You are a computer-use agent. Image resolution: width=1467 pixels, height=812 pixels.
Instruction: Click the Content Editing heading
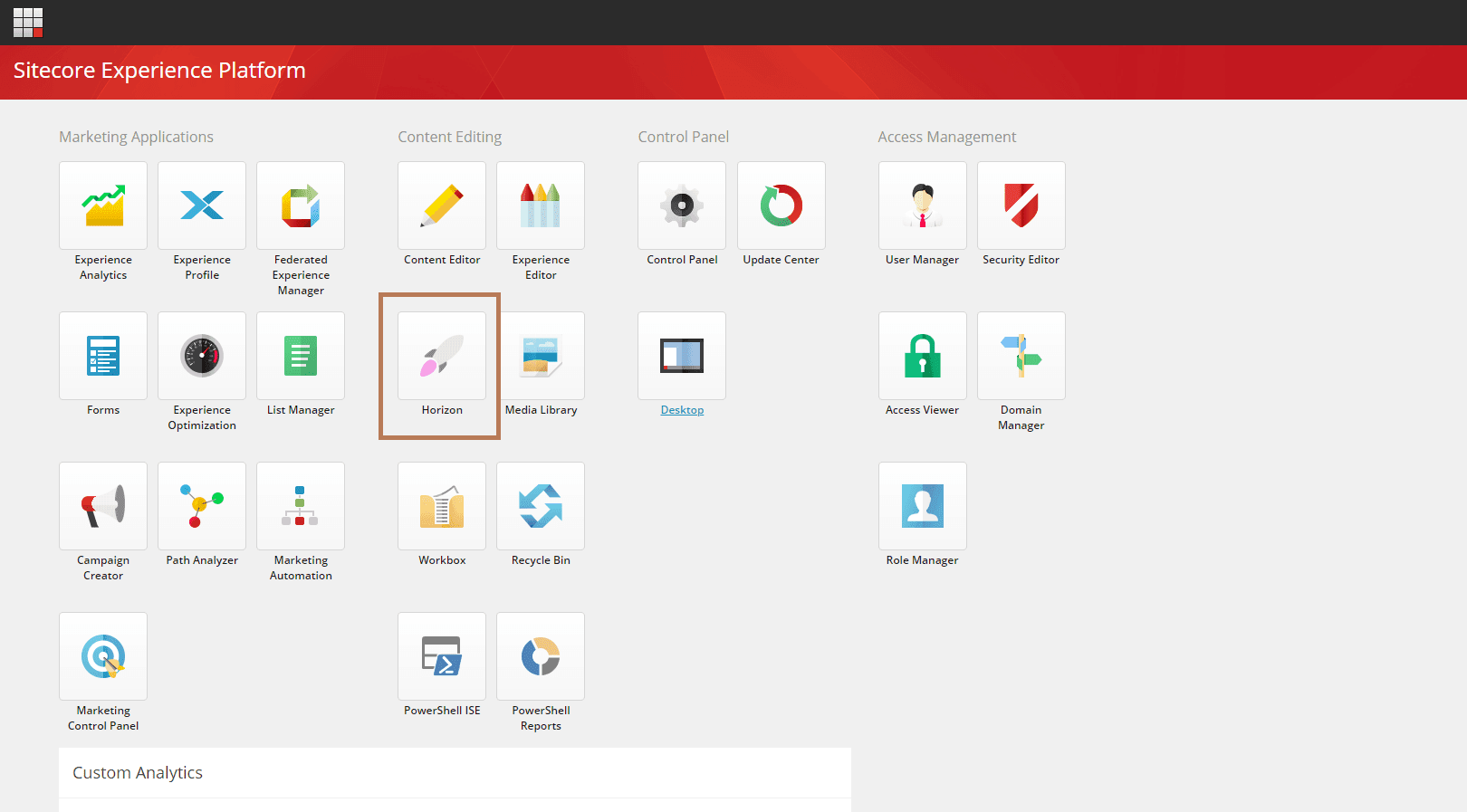449,137
